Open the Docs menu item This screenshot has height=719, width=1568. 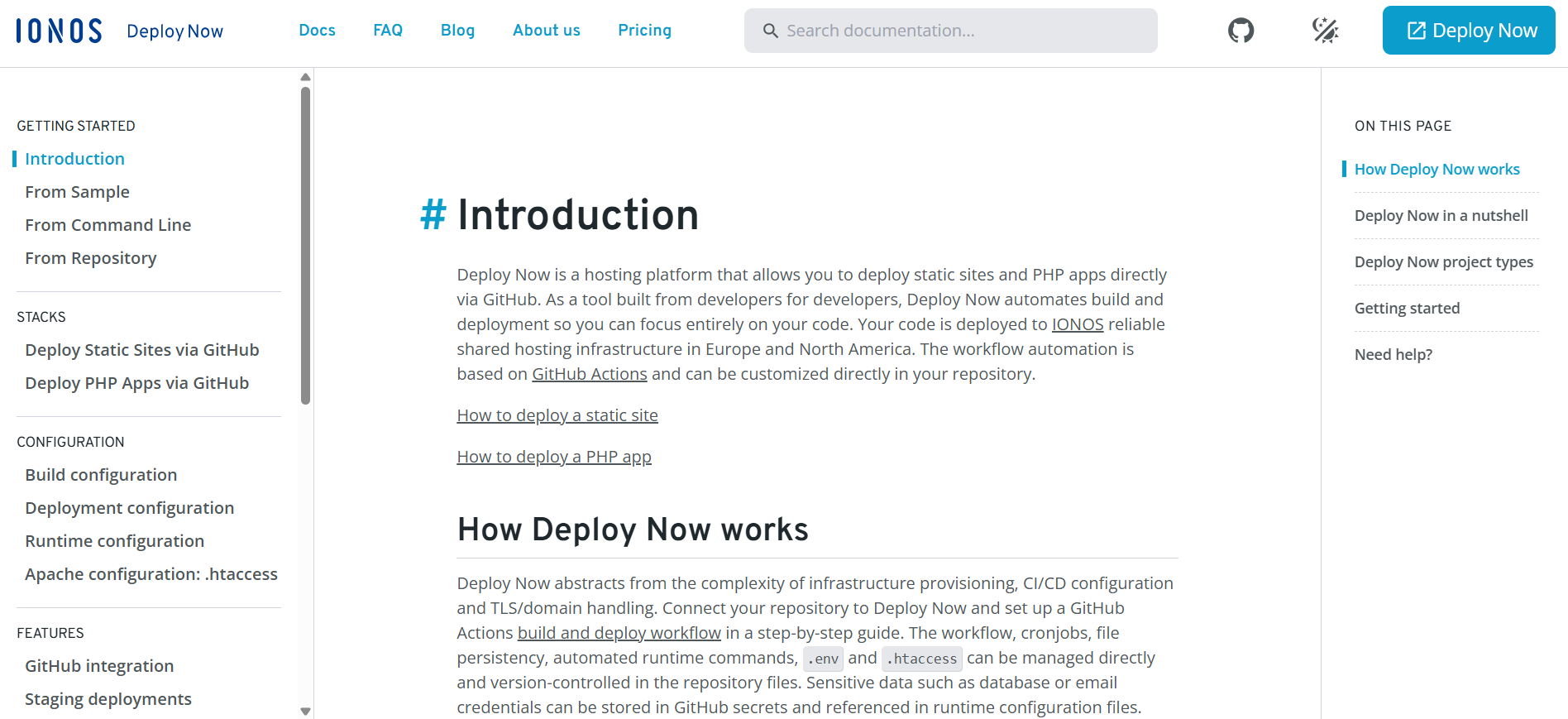(x=318, y=31)
